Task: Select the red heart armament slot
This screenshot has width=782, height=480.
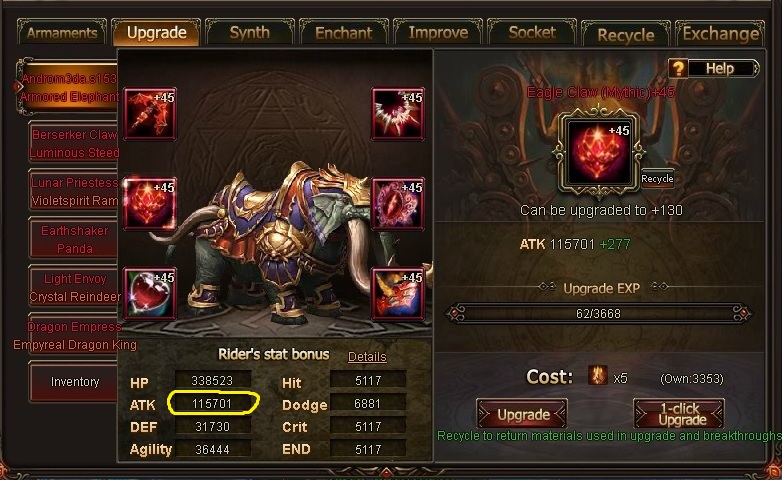Action: 150,293
